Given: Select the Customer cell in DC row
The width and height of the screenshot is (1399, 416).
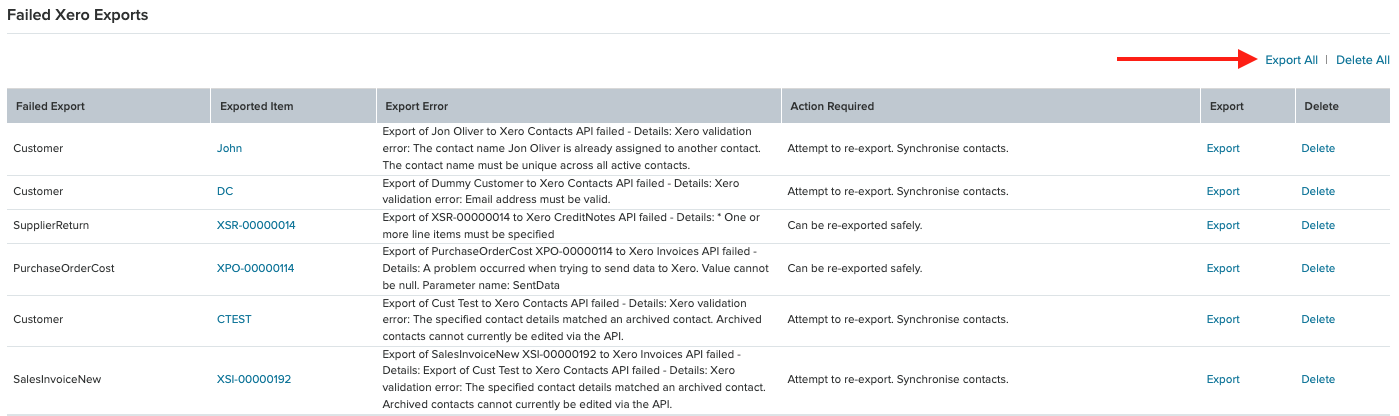Looking at the screenshot, I should coord(38,191).
